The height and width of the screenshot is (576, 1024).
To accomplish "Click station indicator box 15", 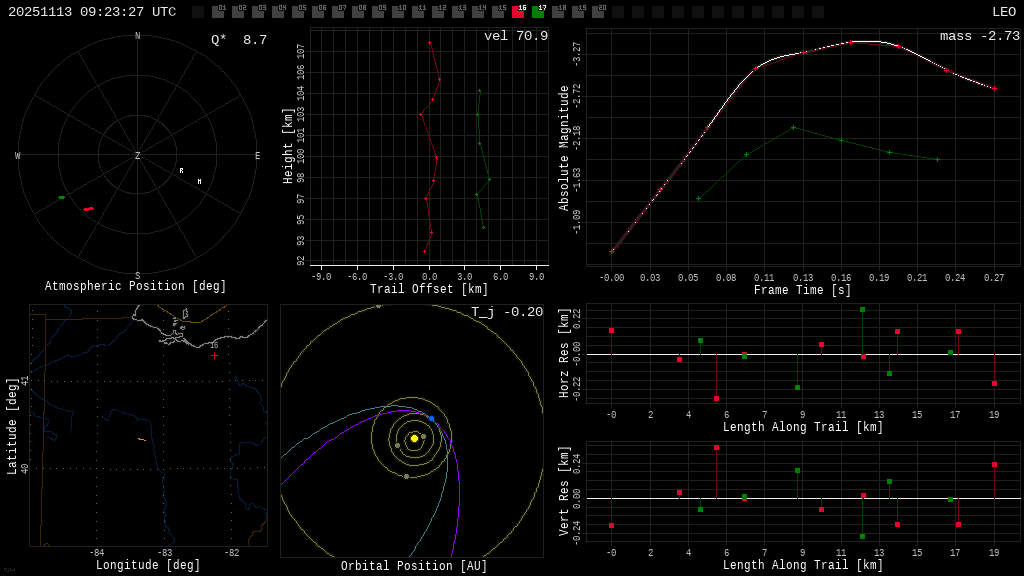I will click(x=498, y=12).
